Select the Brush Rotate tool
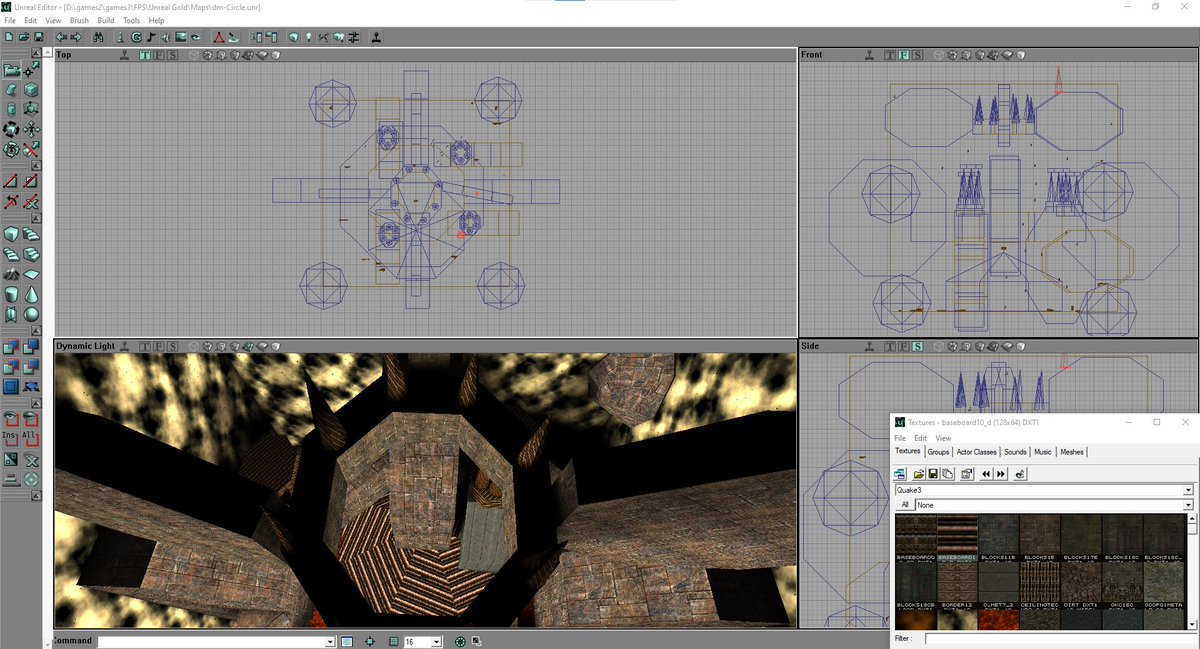Screen dimensions: 1200x649 click(x=11, y=129)
